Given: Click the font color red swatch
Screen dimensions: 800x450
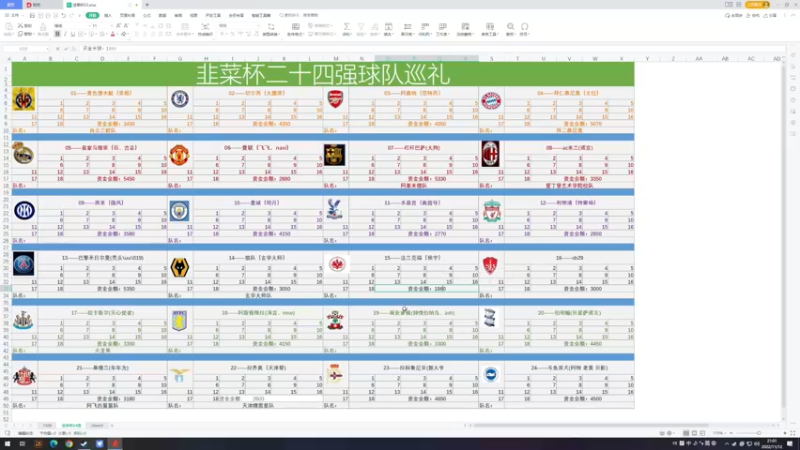Looking at the screenshot, I should click(113, 34).
